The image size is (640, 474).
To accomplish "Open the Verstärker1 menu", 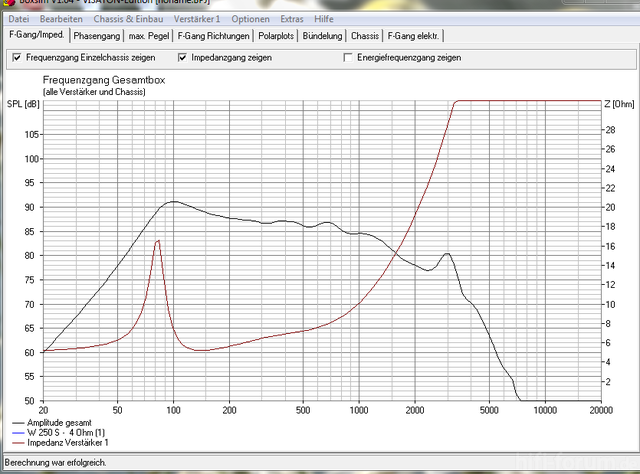I will (x=196, y=19).
